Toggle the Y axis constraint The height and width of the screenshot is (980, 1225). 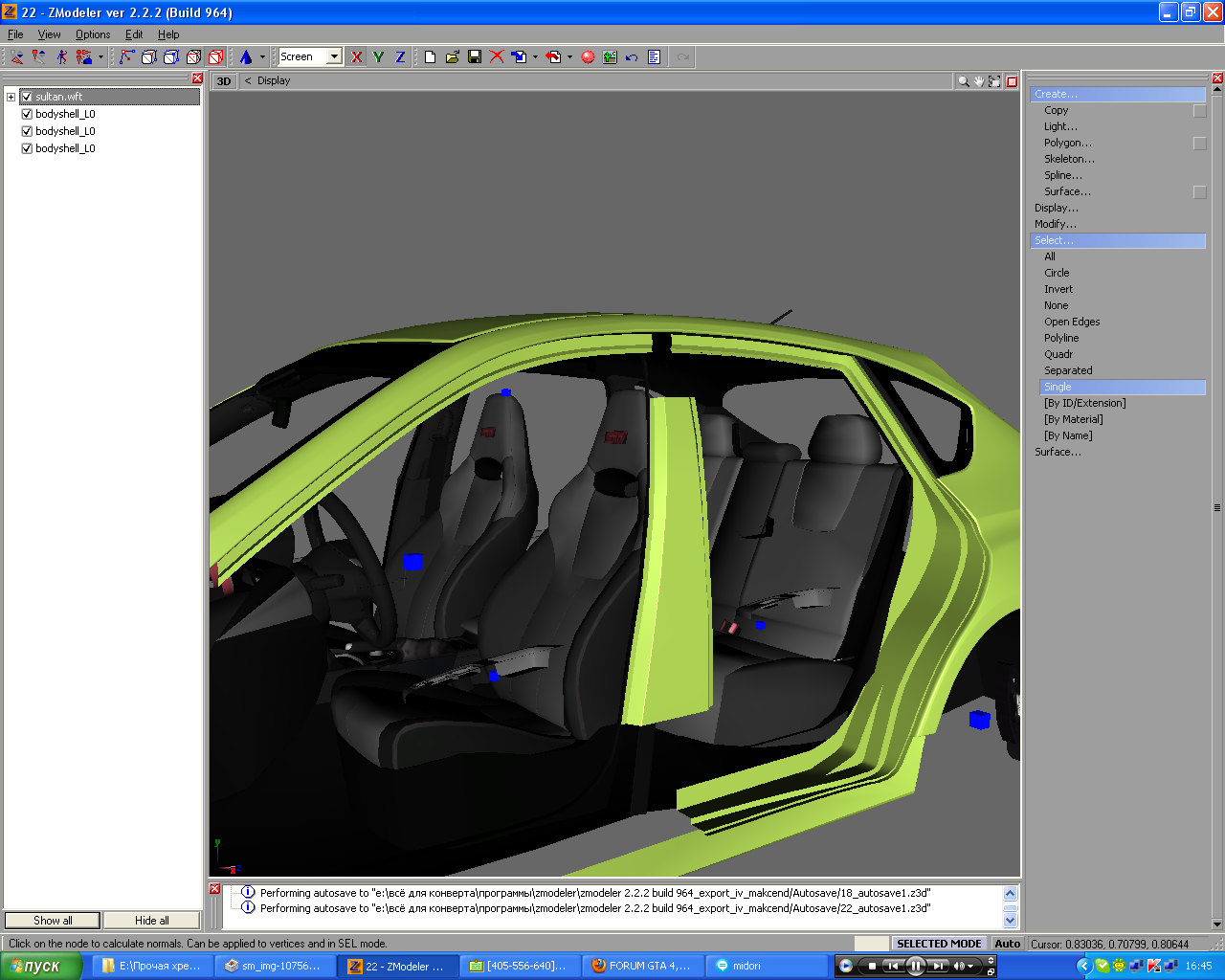click(x=379, y=57)
